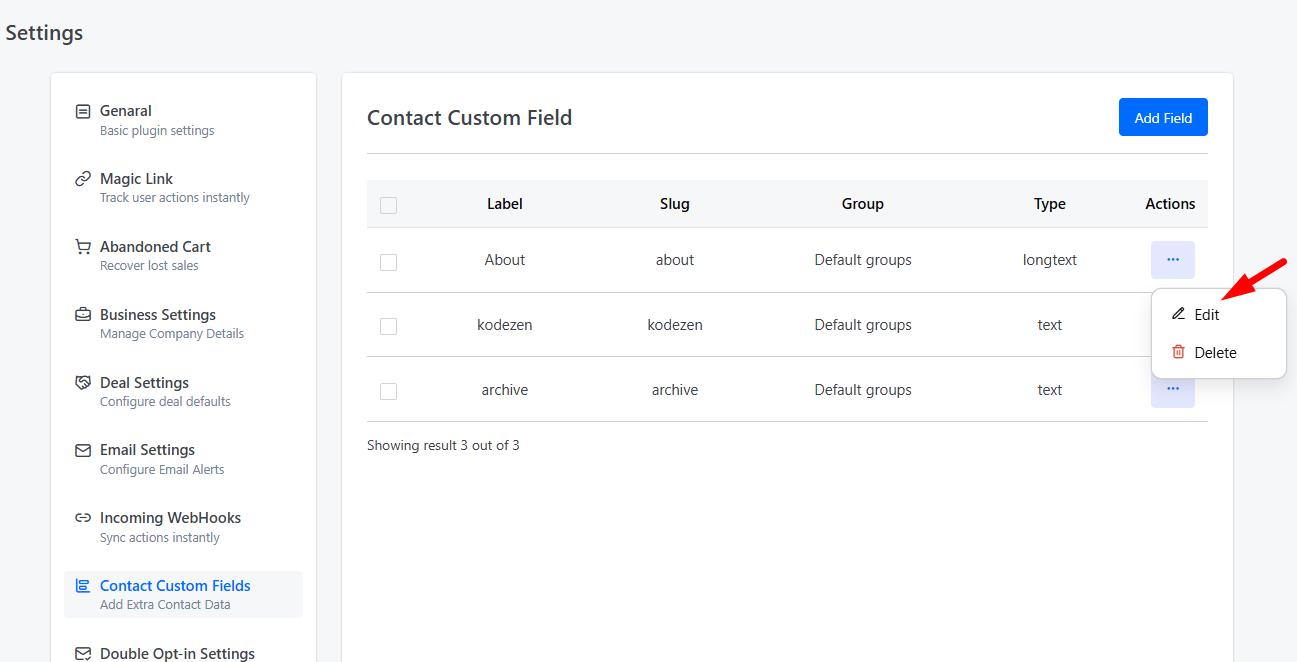
Task: Open Business Settings section
Action: 183,324
